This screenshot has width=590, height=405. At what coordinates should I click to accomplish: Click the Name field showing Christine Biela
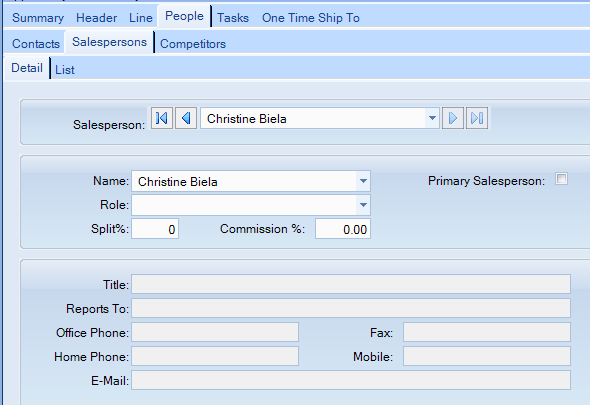[251, 181]
